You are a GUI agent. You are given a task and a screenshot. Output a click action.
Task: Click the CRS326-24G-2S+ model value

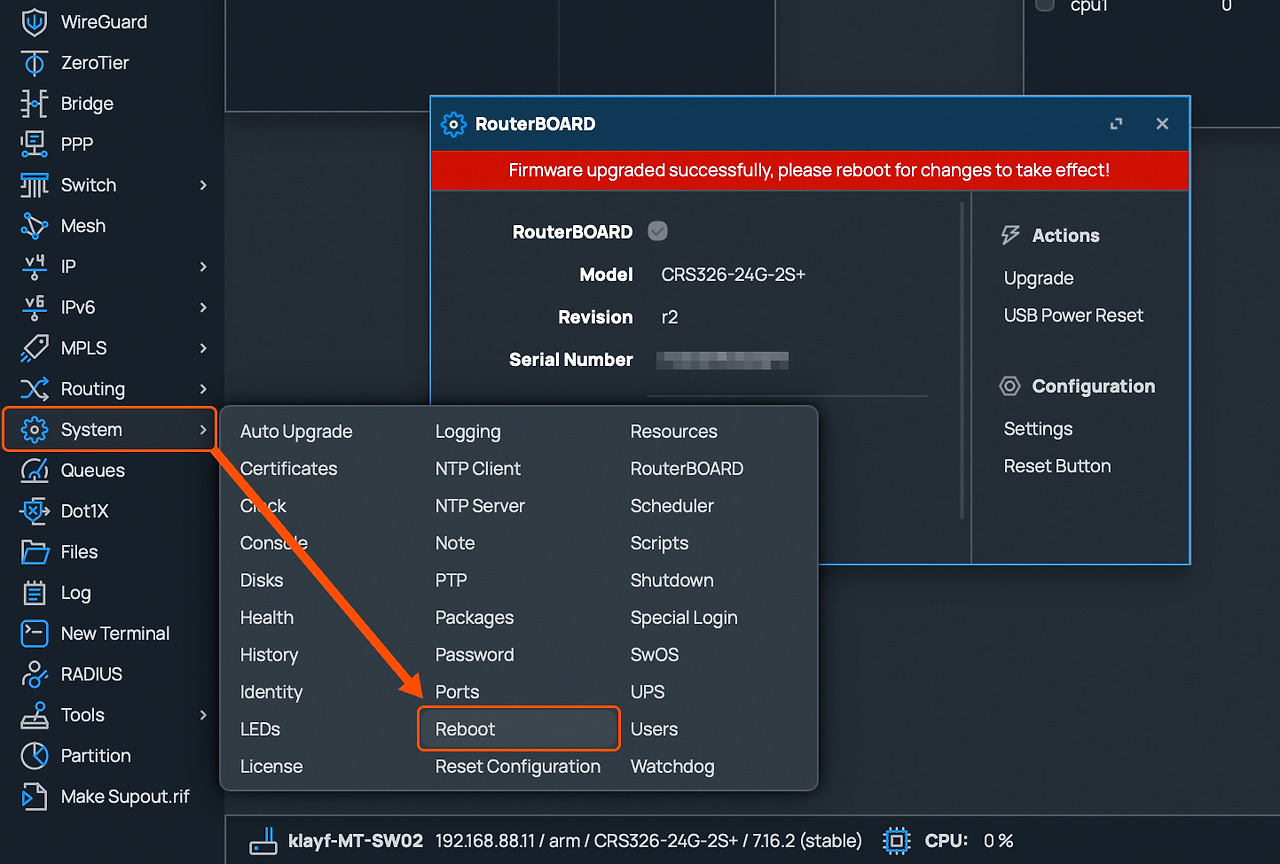click(733, 275)
